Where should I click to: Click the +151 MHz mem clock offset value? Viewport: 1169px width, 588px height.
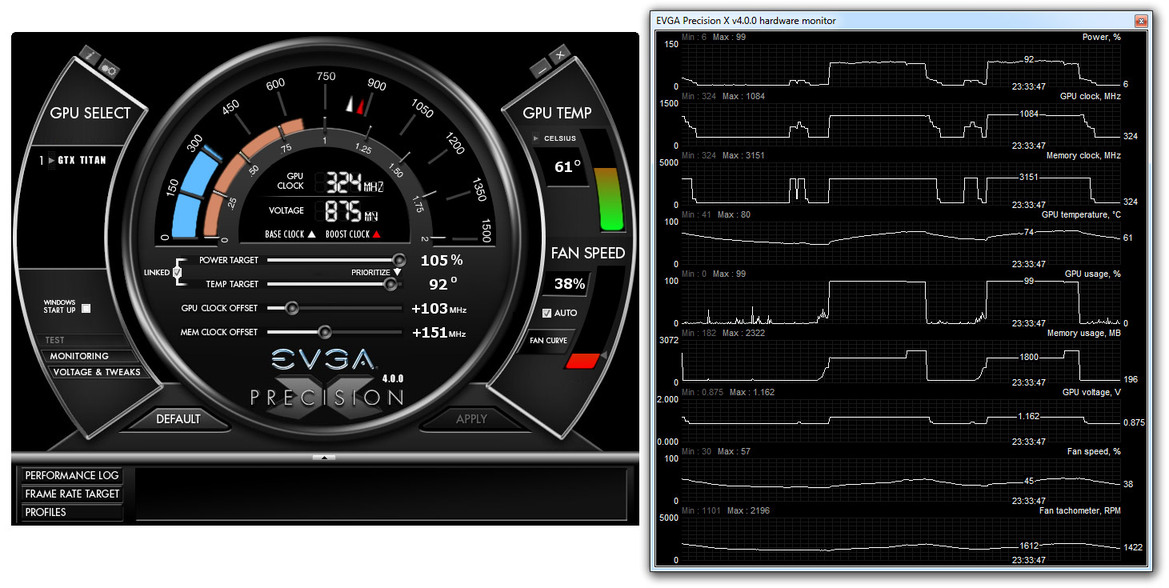[x=438, y=332]
